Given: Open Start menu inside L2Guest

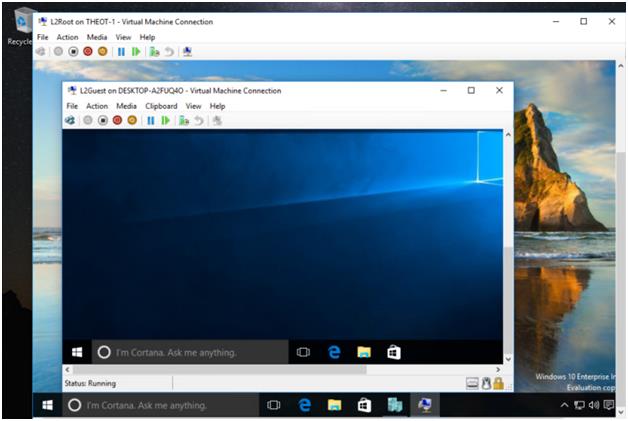Looking at the screenshot, I should [x=77, y=352].
